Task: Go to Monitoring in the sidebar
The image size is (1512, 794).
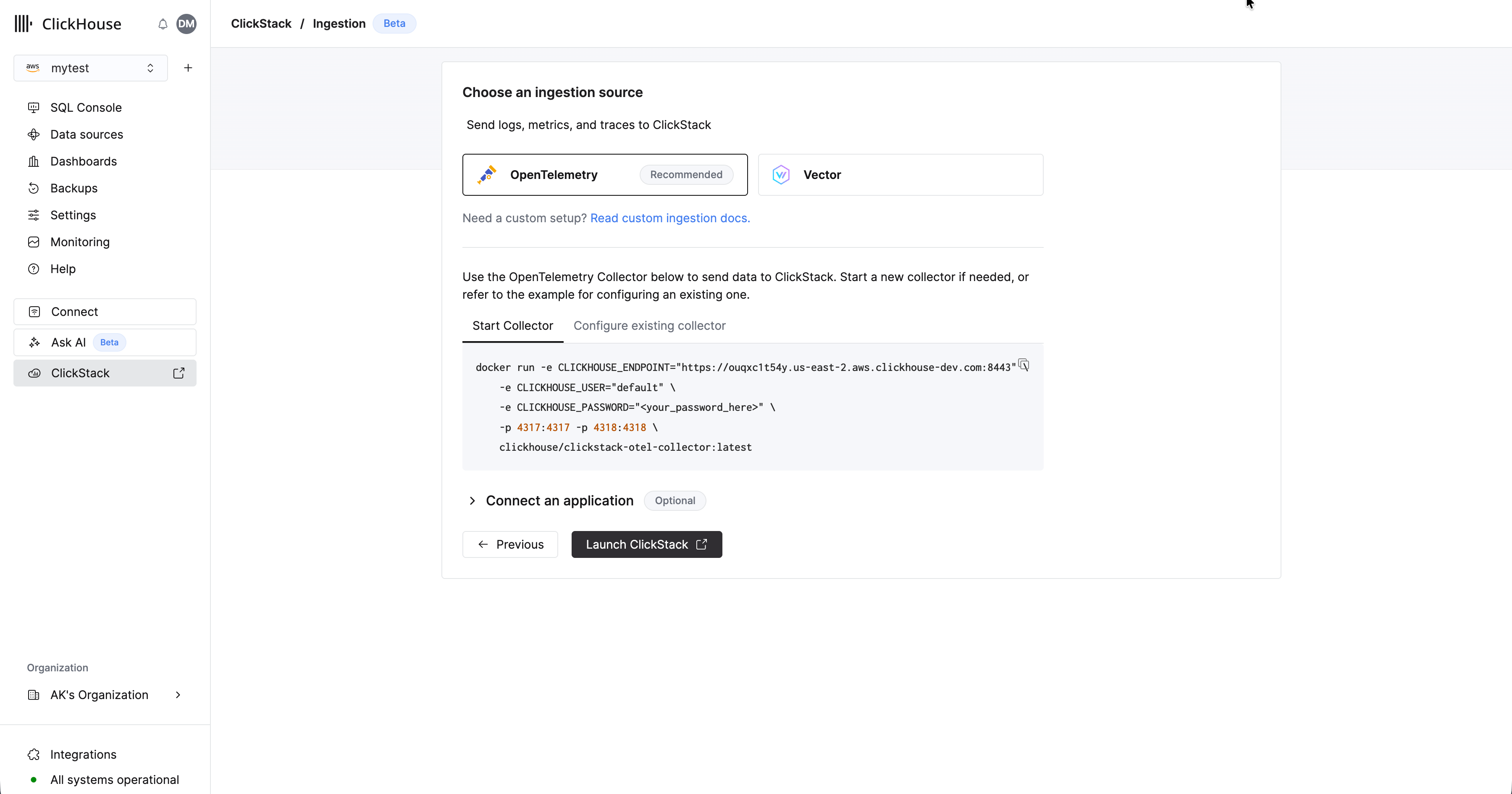Action: point(80,242)
